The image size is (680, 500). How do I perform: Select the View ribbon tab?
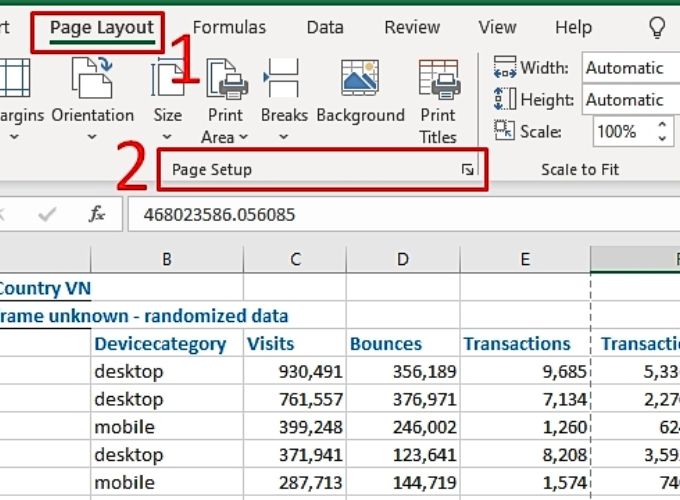point(497,28)
